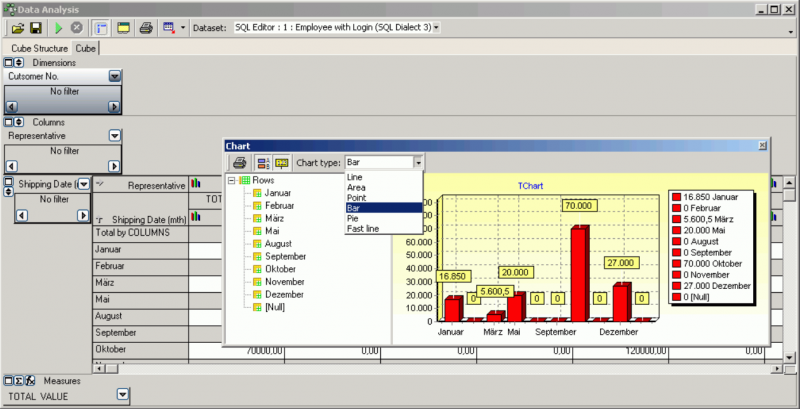Screen dimensions: 800x409
Task: Click the chart icon beside Shipping Date (mth)
Action: [x=195, y=216]
